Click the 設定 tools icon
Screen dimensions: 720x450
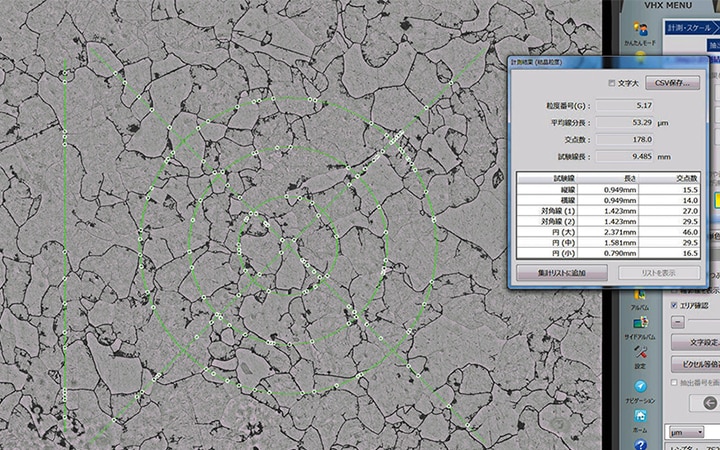point(639,355)
